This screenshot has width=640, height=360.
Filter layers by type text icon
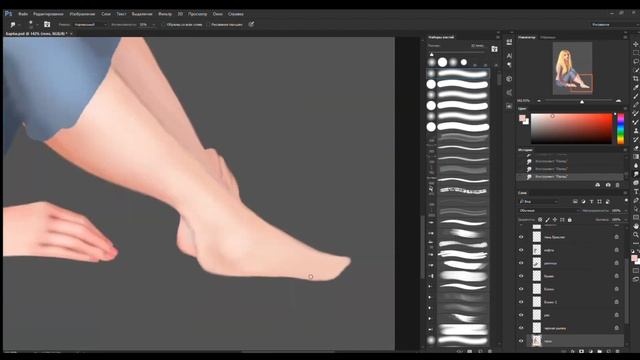click(591, 202)
